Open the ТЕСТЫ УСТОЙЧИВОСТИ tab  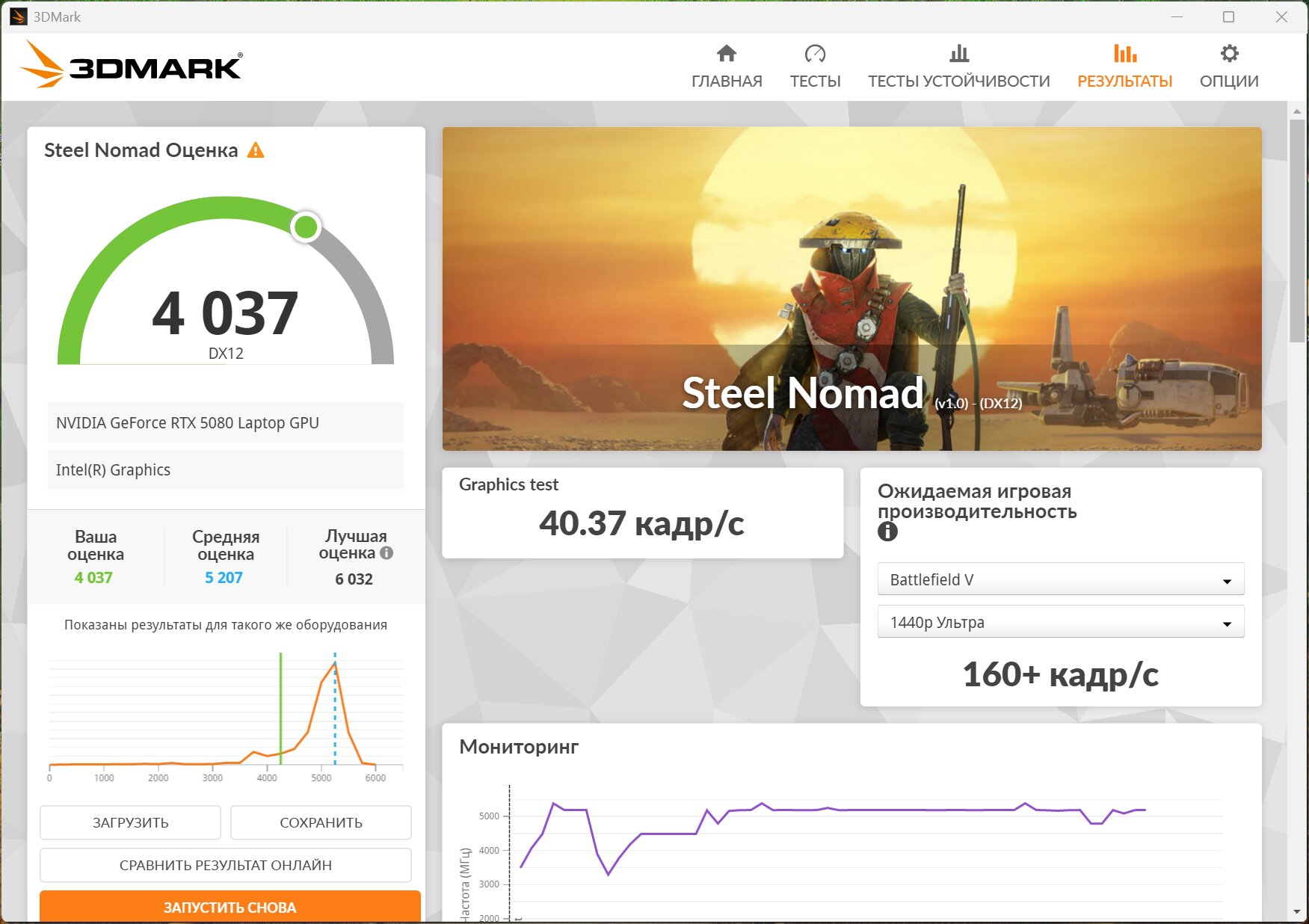(958, 81)
